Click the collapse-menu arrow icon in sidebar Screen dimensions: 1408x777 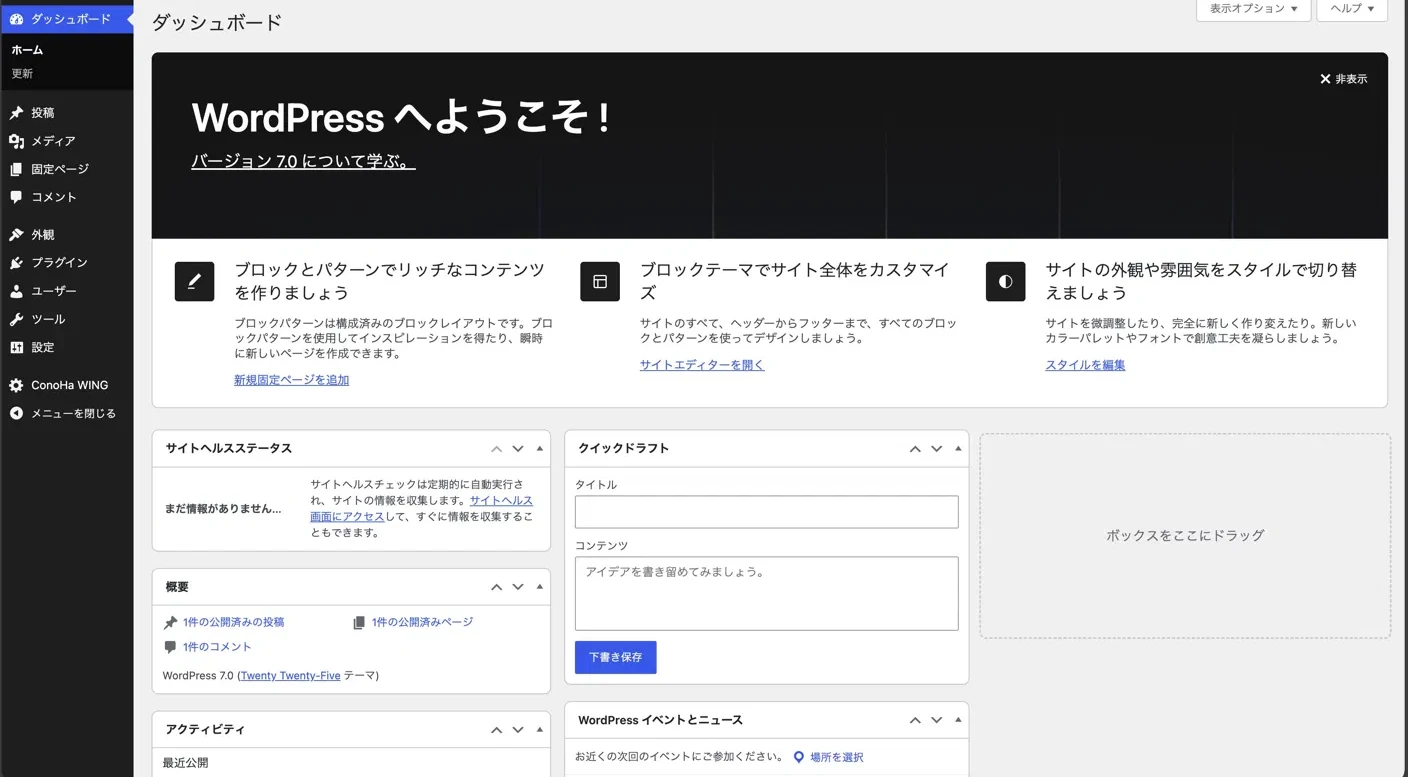[16, 413]
